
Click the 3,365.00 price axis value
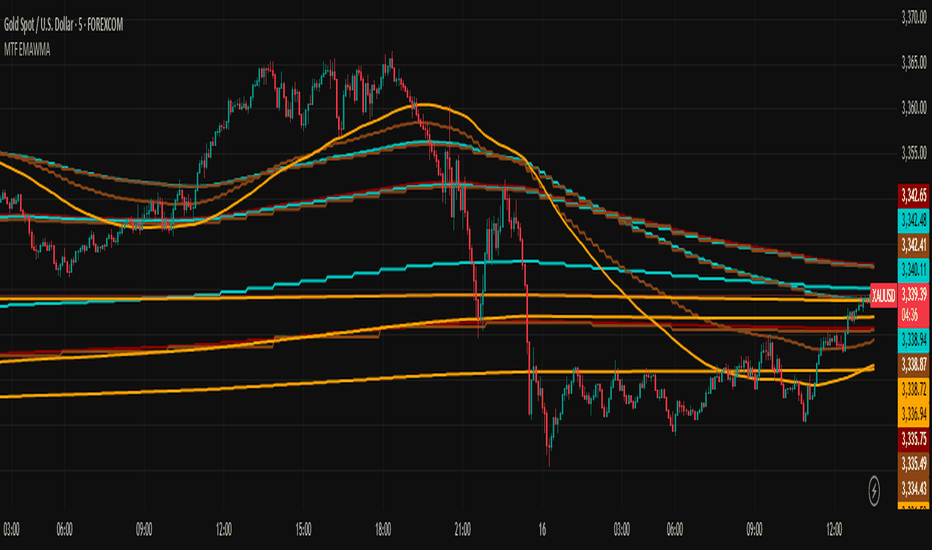pos(914,63)
